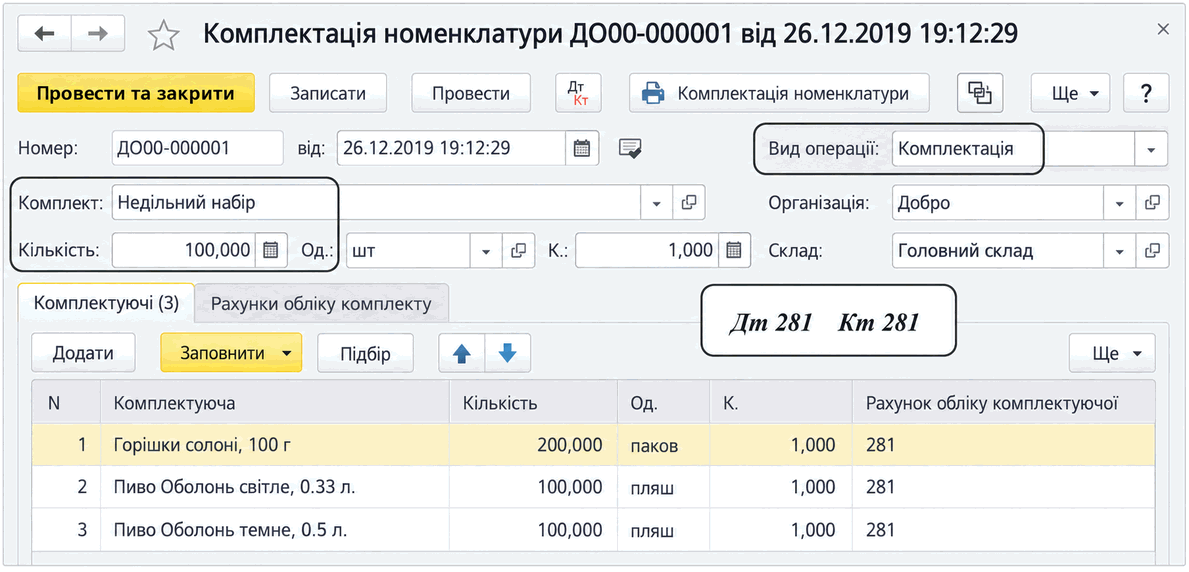Click the К. field with 1,000
The width and height of the screenshot is (1189, 572).
[647, 250]
